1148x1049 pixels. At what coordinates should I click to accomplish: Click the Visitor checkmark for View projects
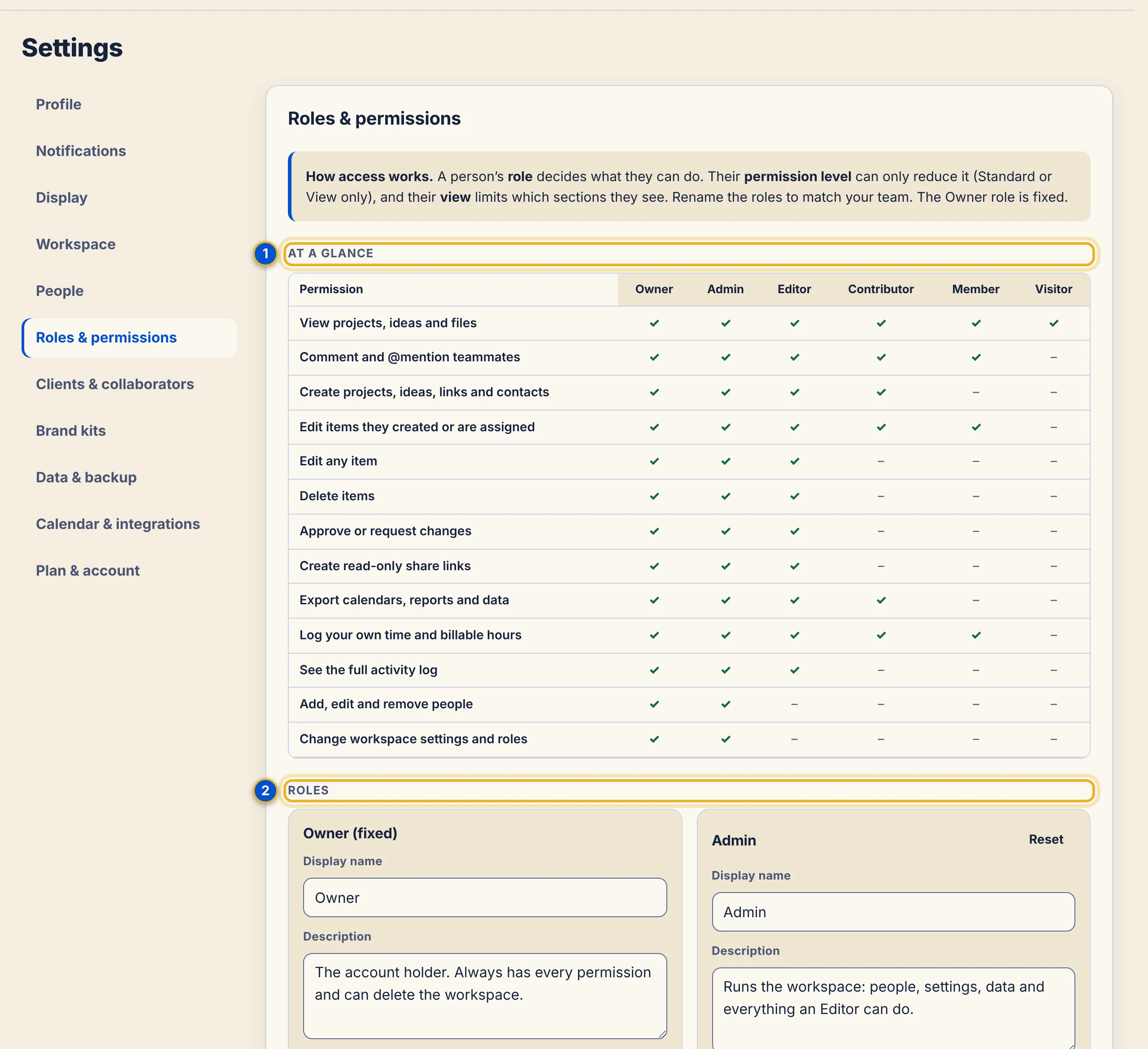click(x=1053, y=323)
